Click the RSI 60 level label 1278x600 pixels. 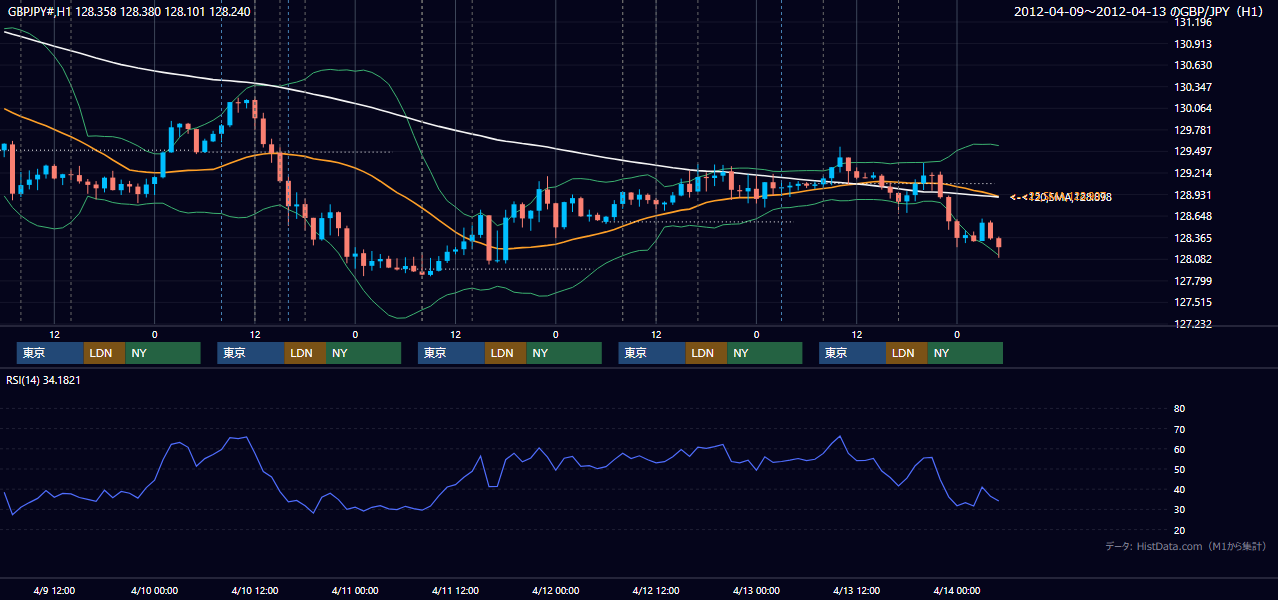(1179, 449)
